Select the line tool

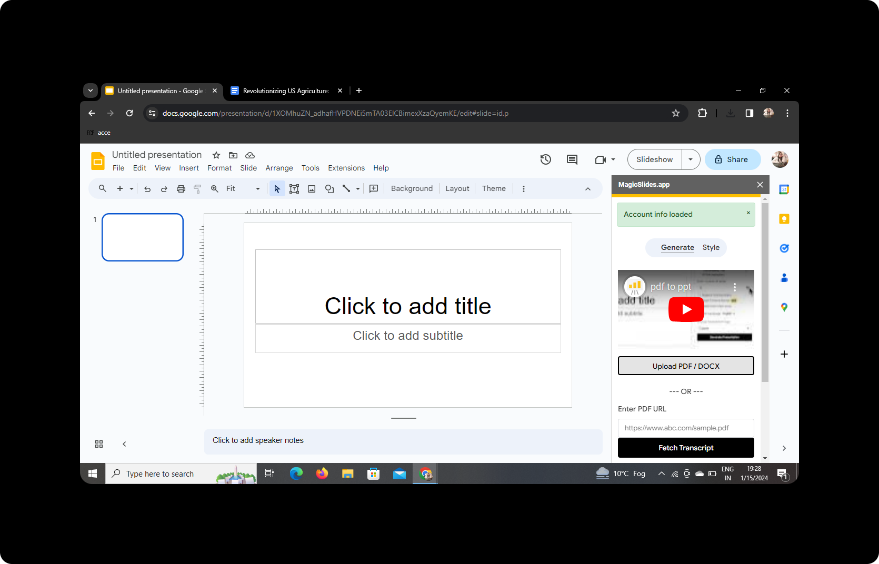tap(346, 189)
